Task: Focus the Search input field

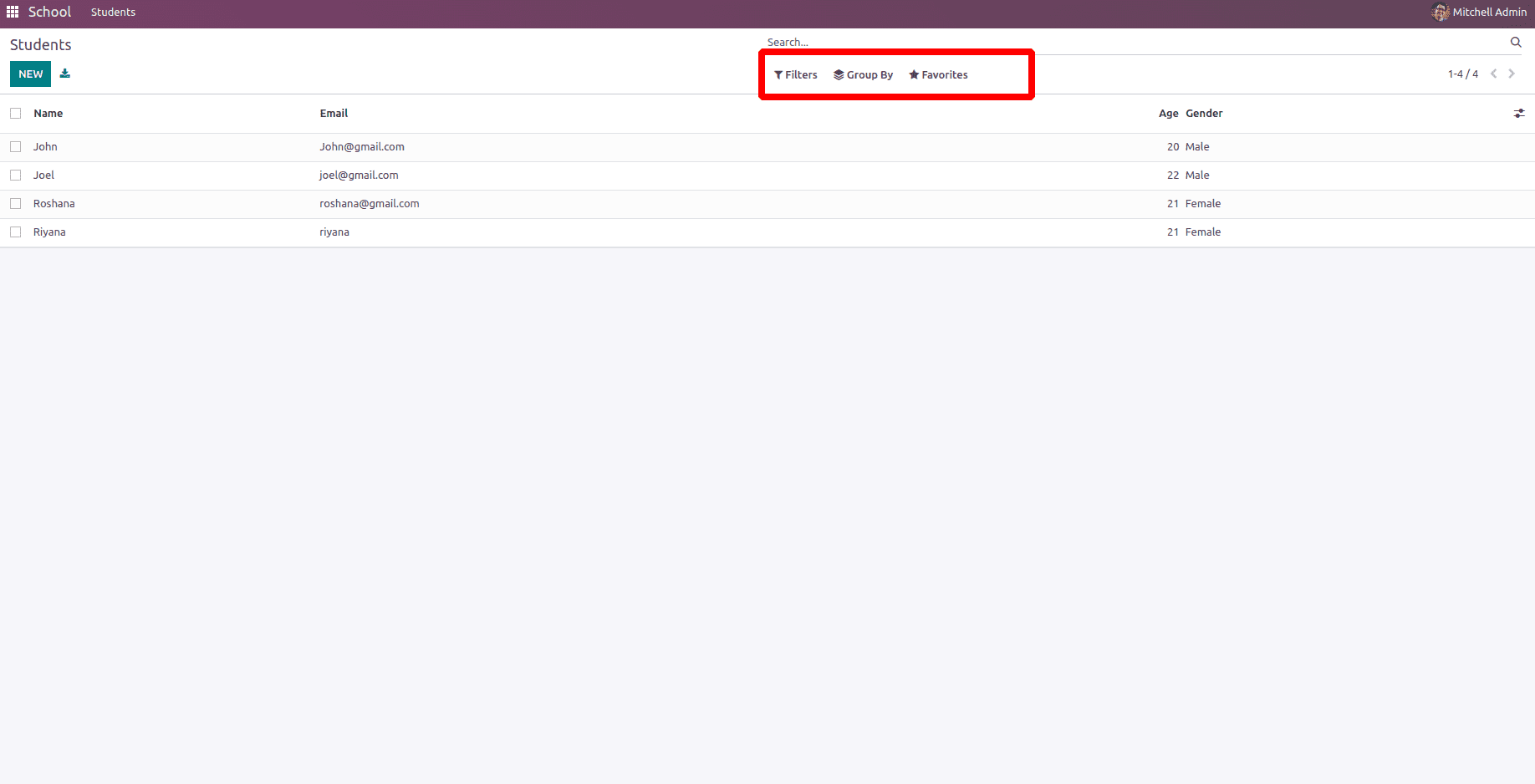Action: 1135,43
